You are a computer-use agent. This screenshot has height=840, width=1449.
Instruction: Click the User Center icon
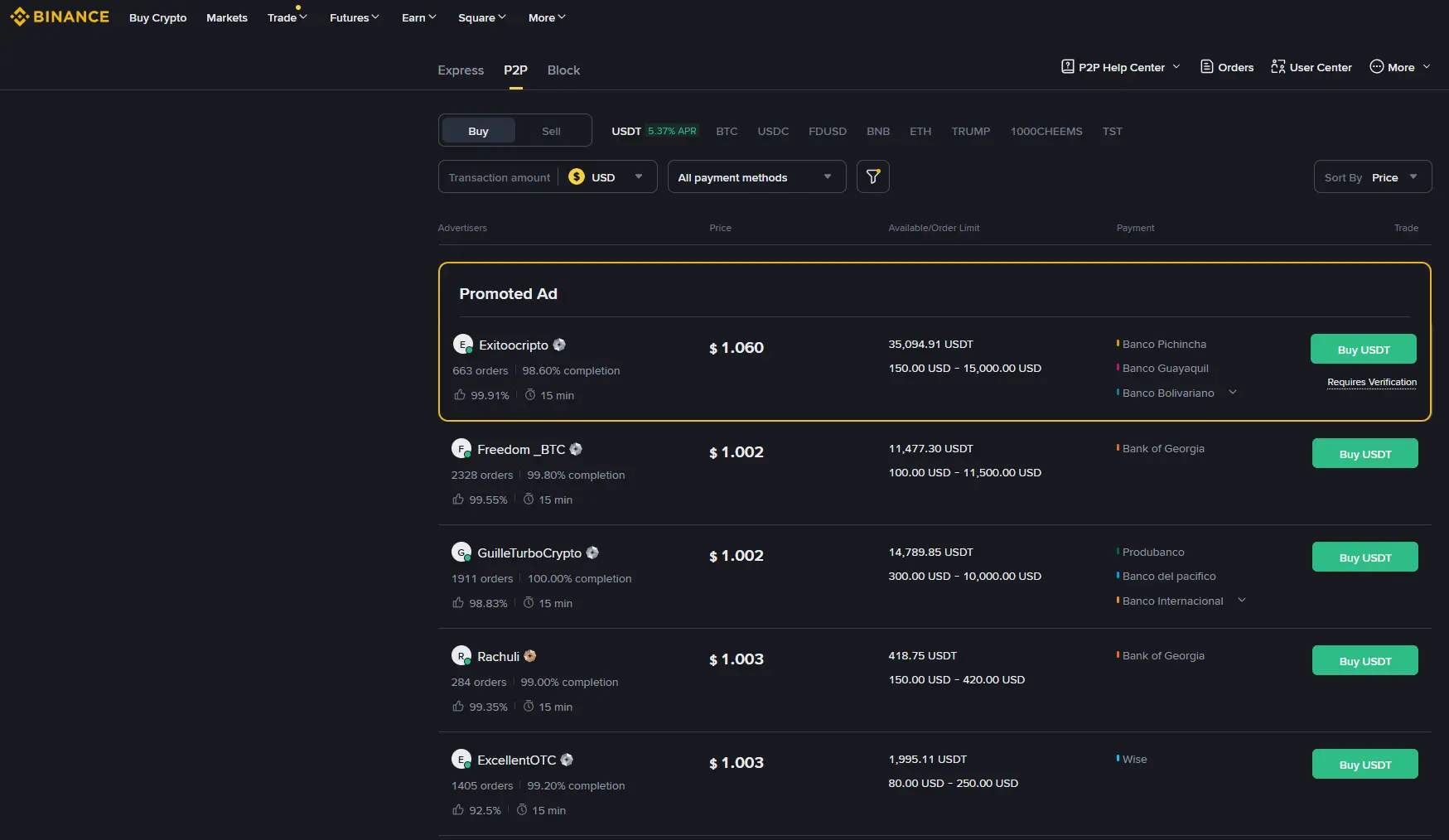click(x=1278, y=66)
